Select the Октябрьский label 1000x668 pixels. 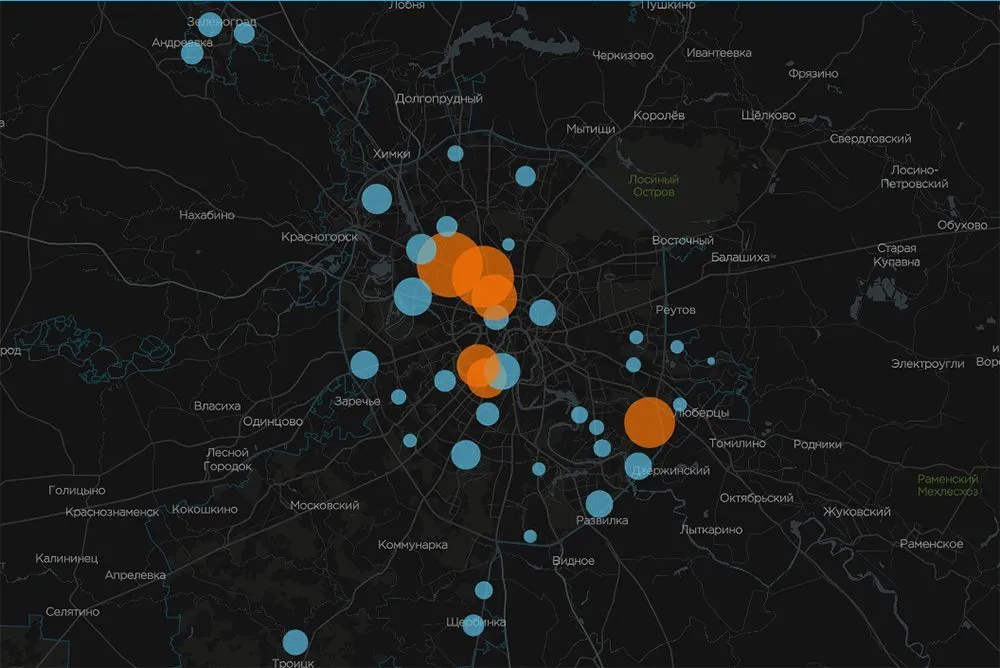pyautogui.click(x=756, y=498)
